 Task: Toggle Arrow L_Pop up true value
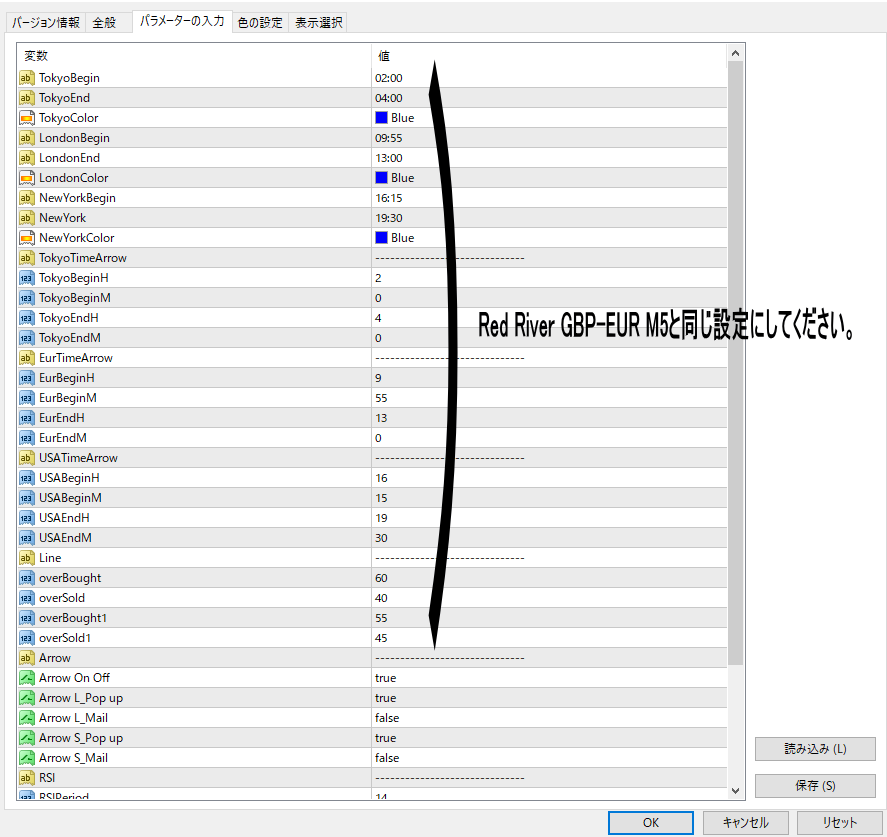386,698
